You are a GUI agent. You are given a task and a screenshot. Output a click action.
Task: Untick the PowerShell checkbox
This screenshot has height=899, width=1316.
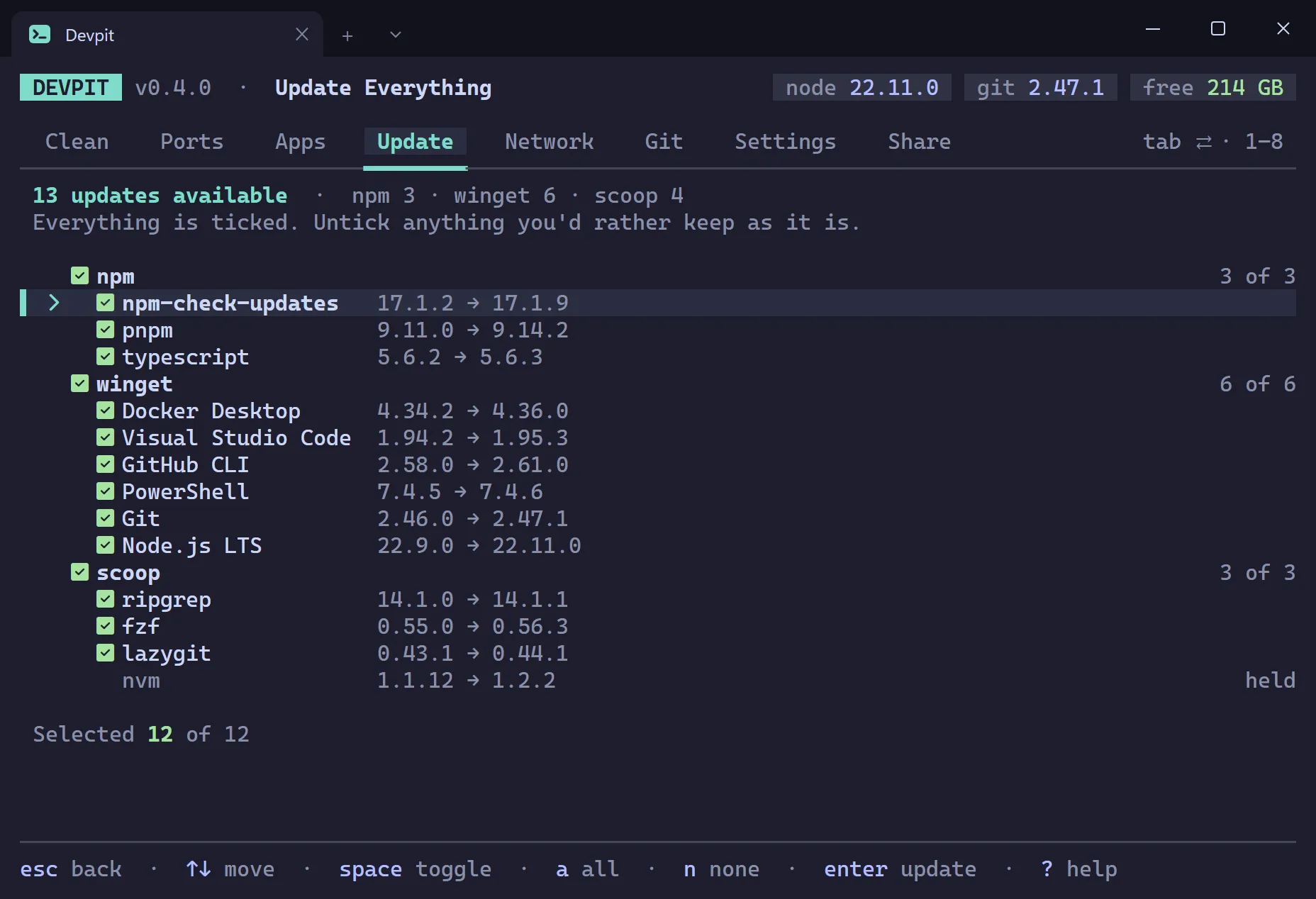coord(106,491)
